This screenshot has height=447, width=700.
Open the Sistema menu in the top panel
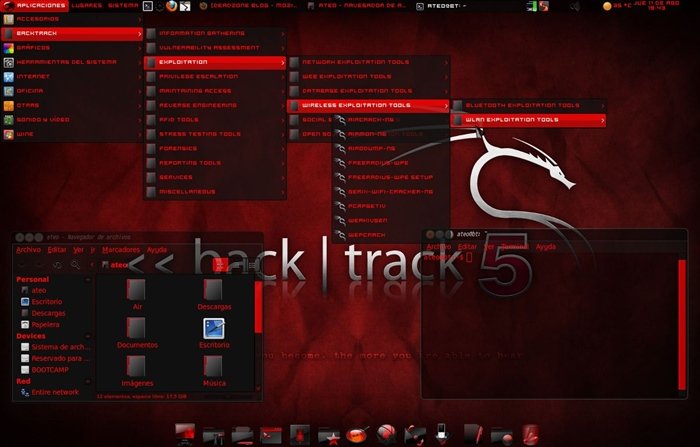[x=123, y=6]
